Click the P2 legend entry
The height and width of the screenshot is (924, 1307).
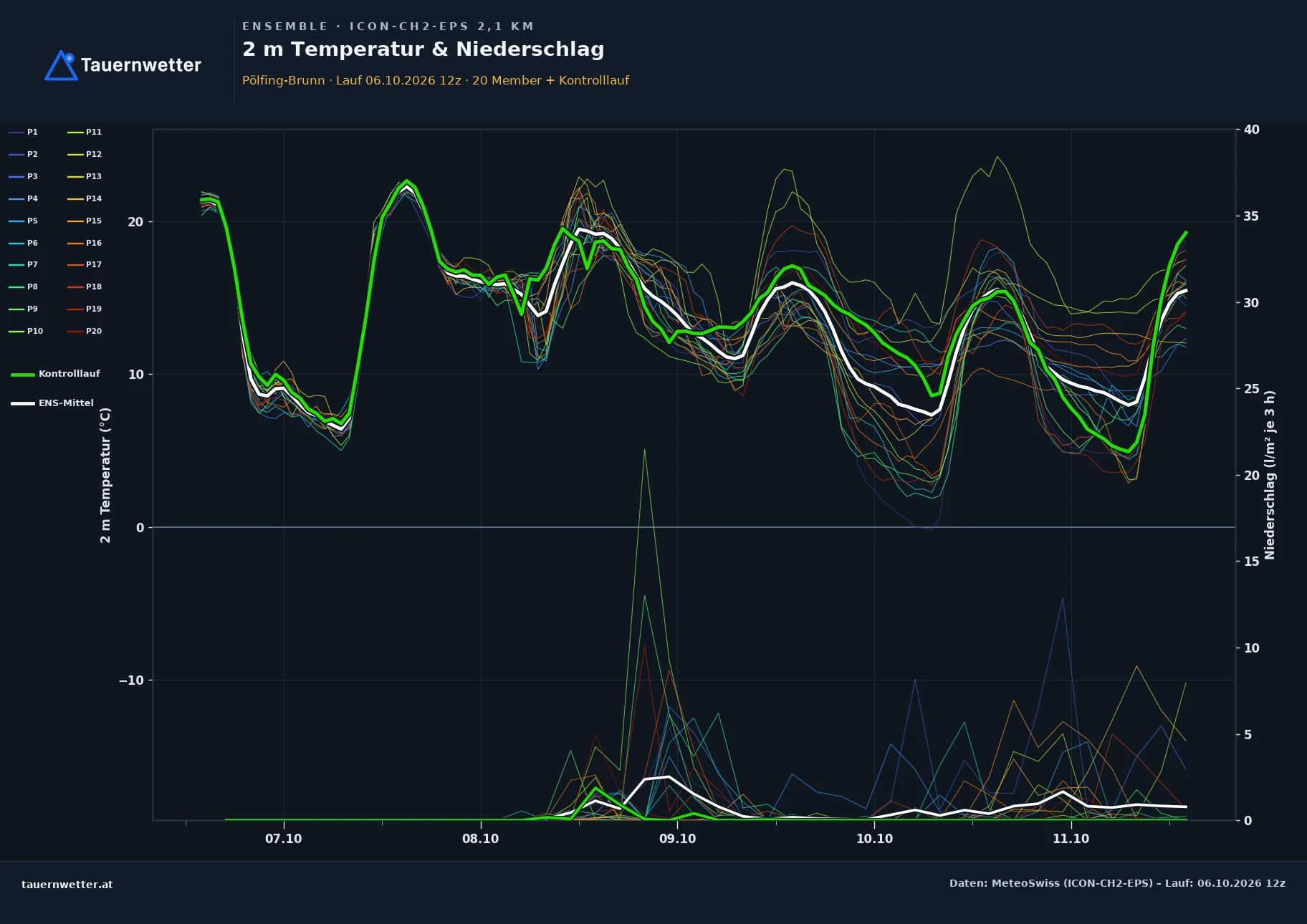(24, 155)
